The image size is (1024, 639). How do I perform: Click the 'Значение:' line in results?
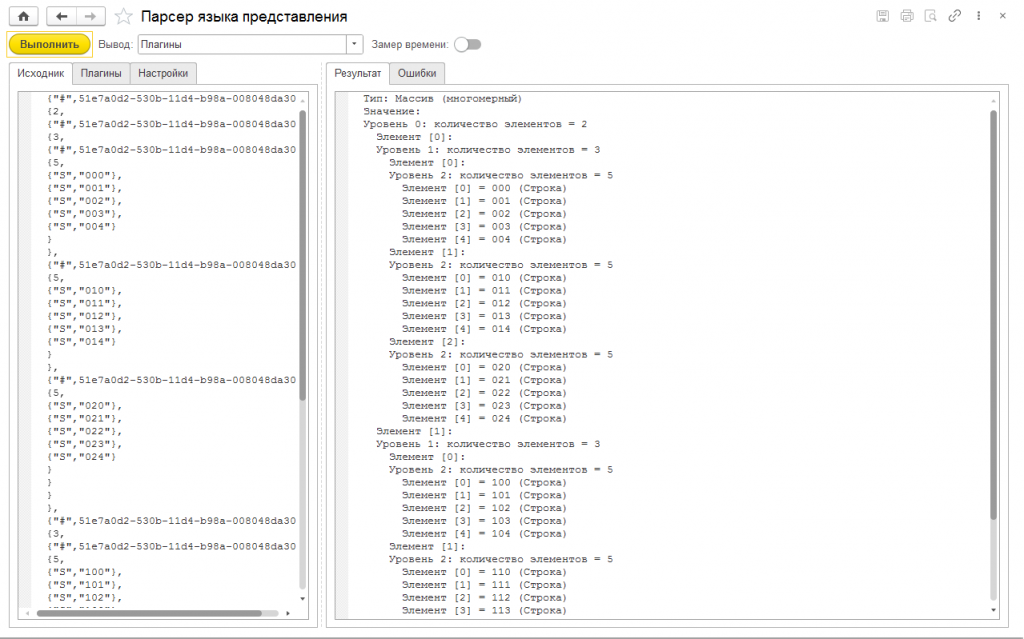click(392, 112)
